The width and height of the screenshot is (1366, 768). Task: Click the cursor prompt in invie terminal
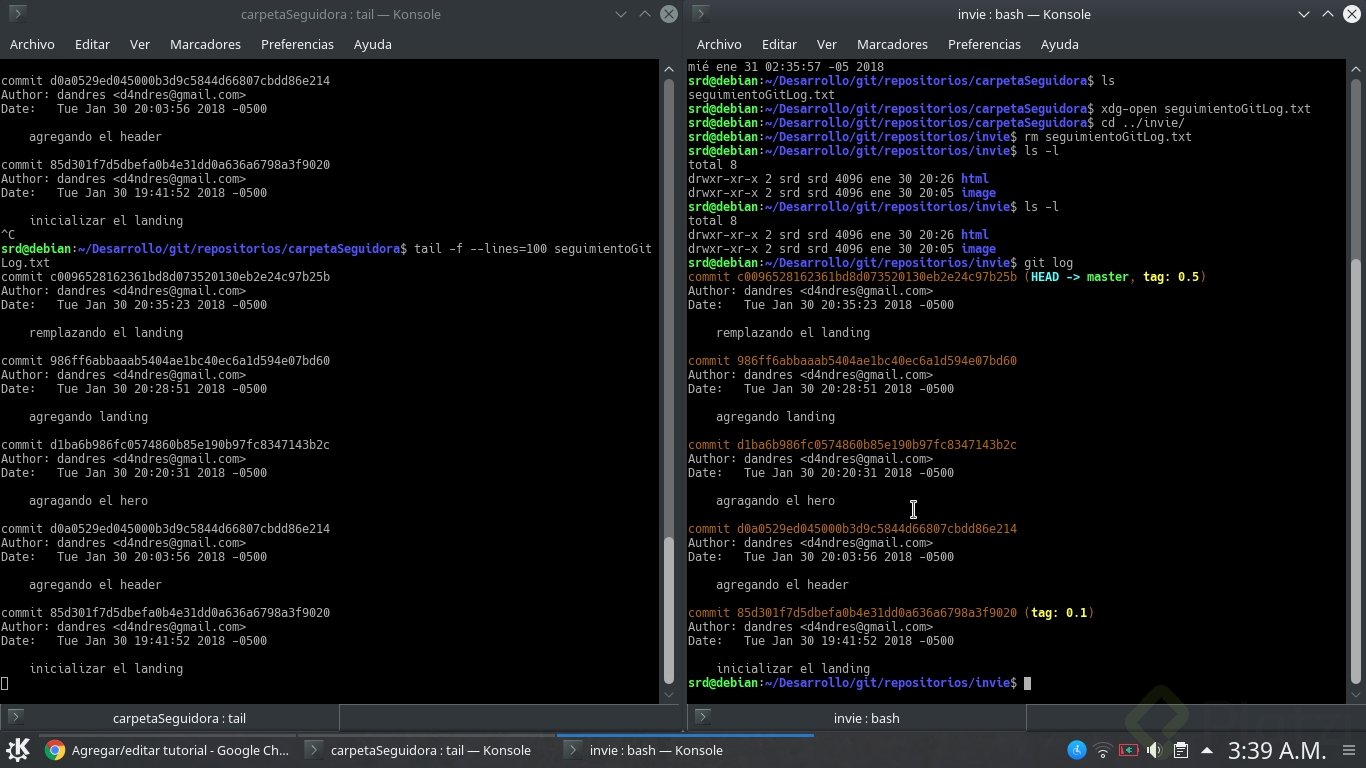1027,683
